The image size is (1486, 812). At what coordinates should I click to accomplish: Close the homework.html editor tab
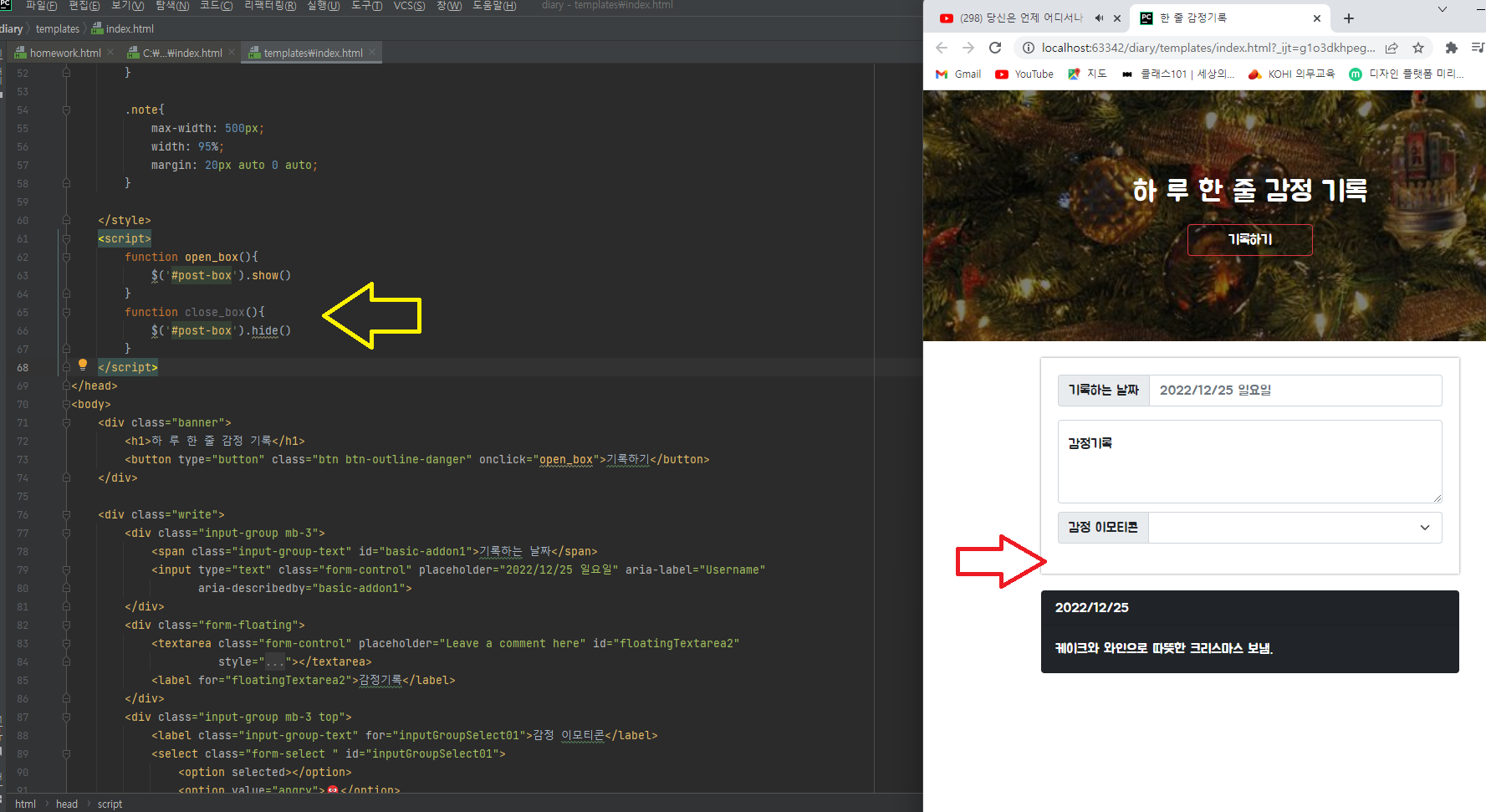[x=110, y=52]
